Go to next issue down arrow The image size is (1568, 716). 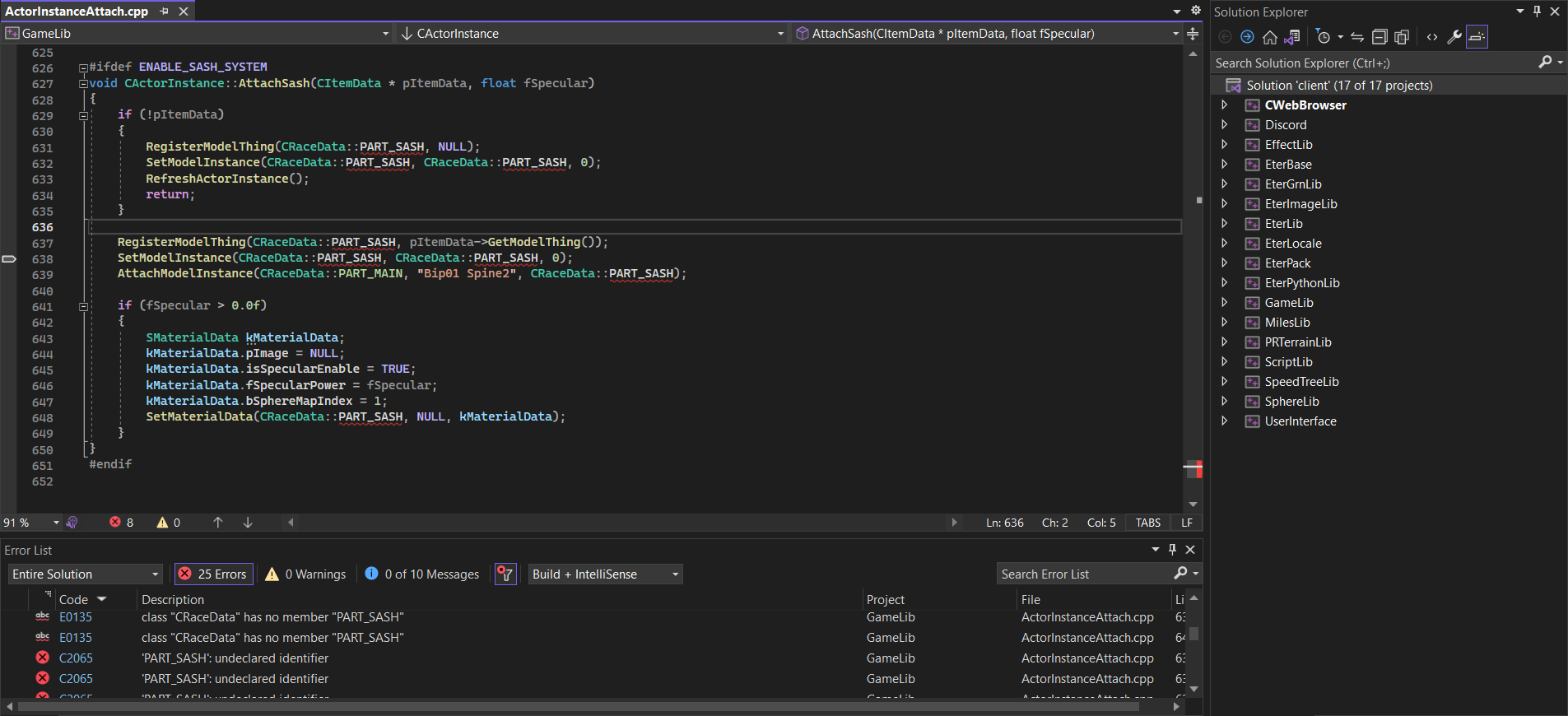coord(248,523)
